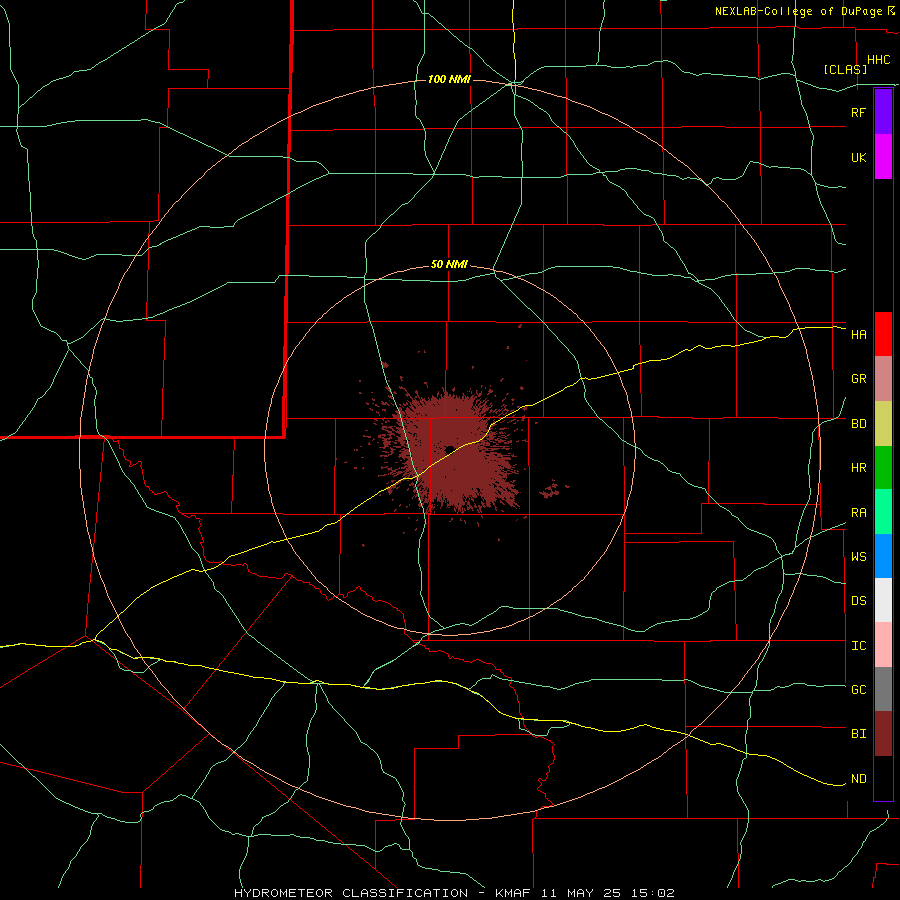Click the ND legend label

(858, 779)
